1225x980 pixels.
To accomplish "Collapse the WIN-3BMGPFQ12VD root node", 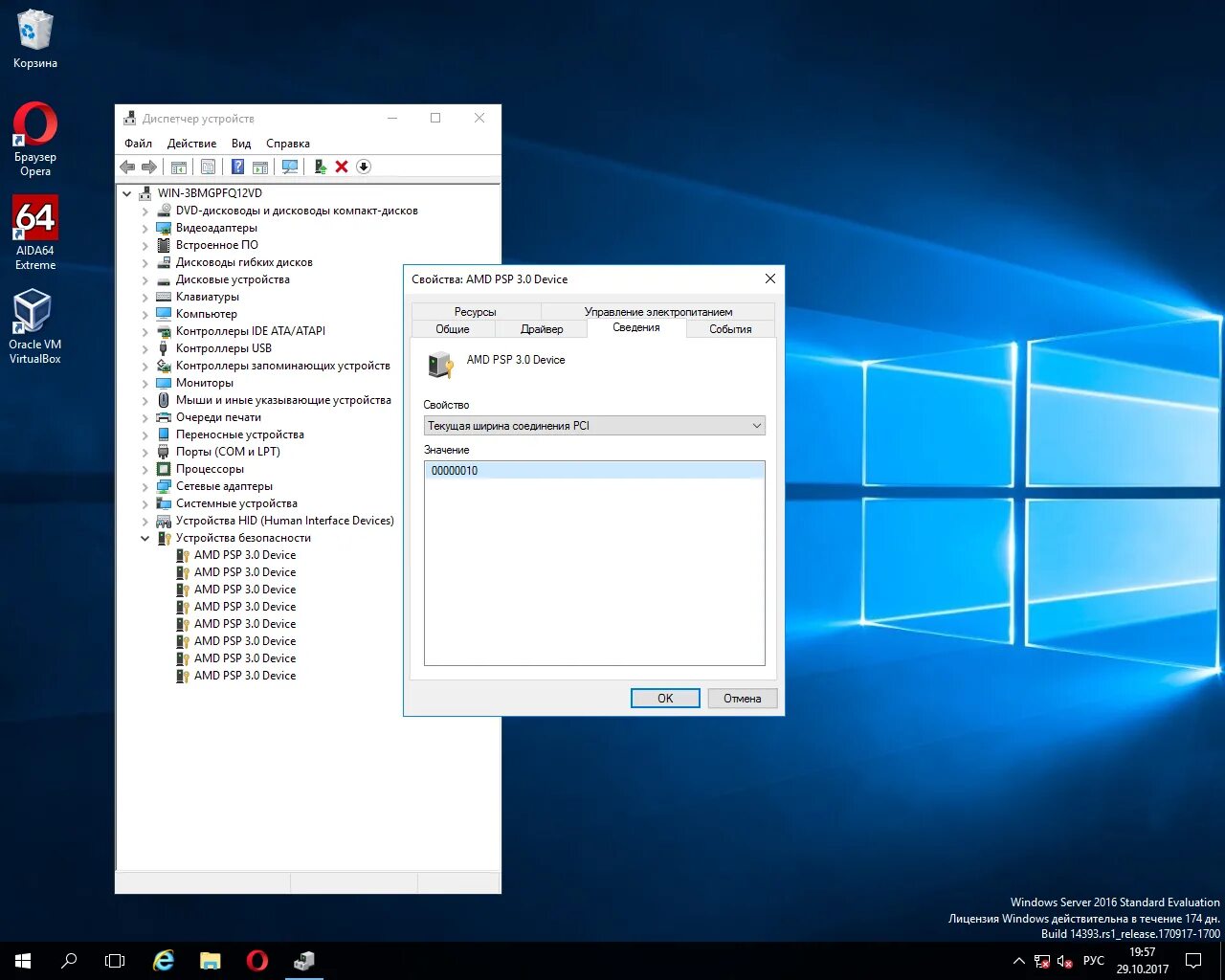I will [x=127, y=193].
